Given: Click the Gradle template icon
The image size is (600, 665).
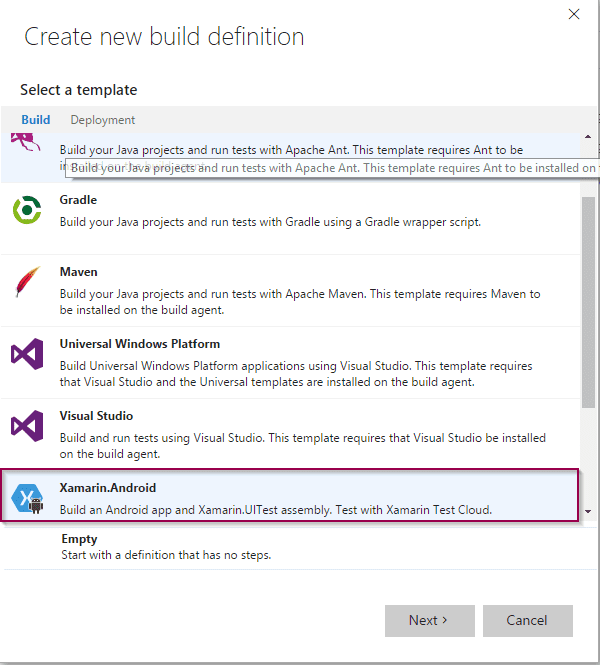Looking at the screenshot, I should (x=27, y=210).
